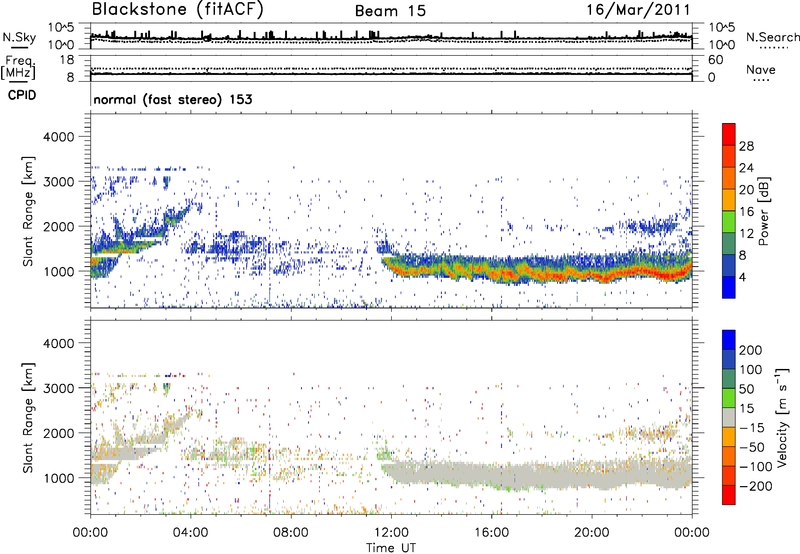800x554 pixels.
Task: Click the '2000' tick in velocity panel
Action: (x=59, y=433)
